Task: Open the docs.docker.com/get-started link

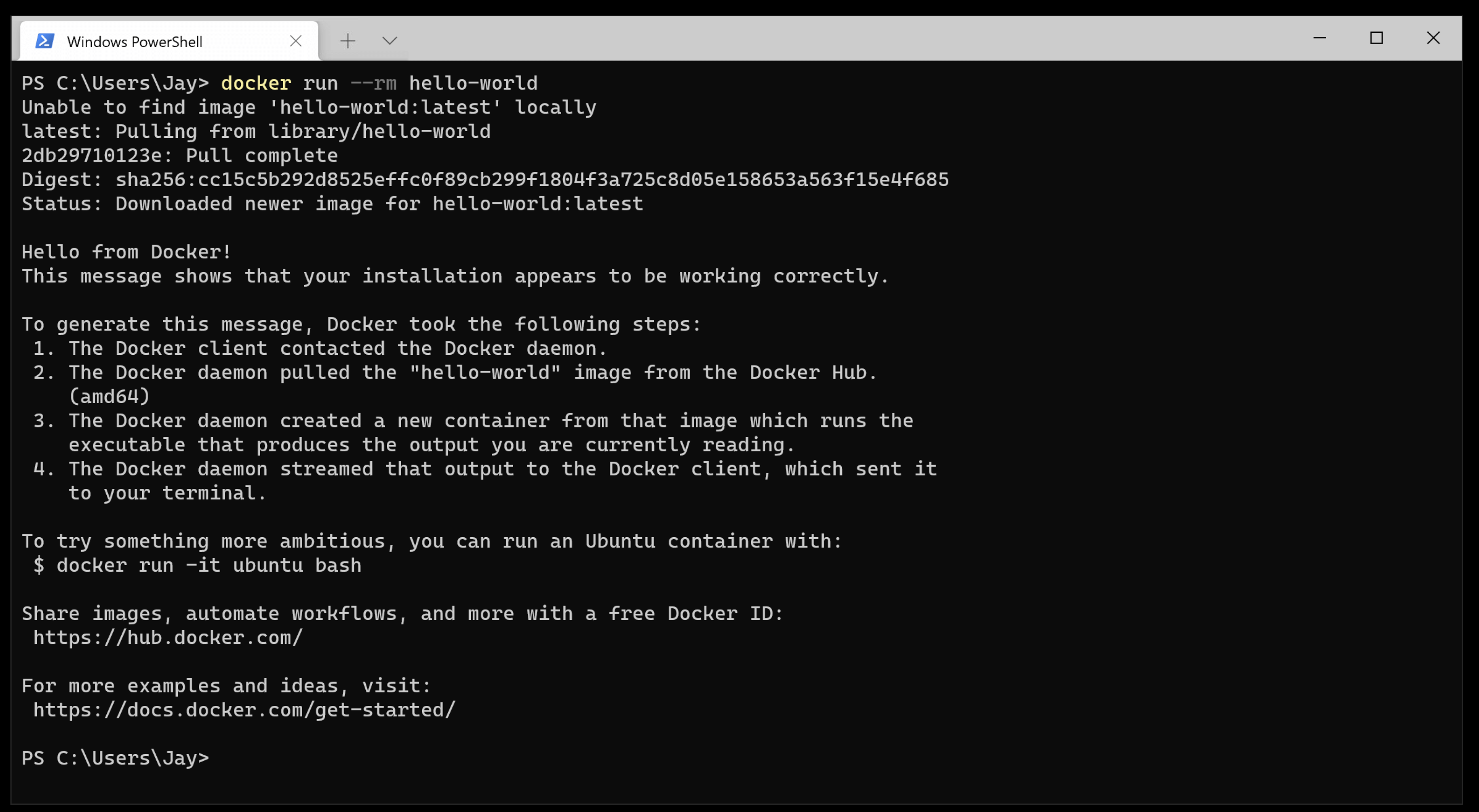Action: tap(243, 710)
